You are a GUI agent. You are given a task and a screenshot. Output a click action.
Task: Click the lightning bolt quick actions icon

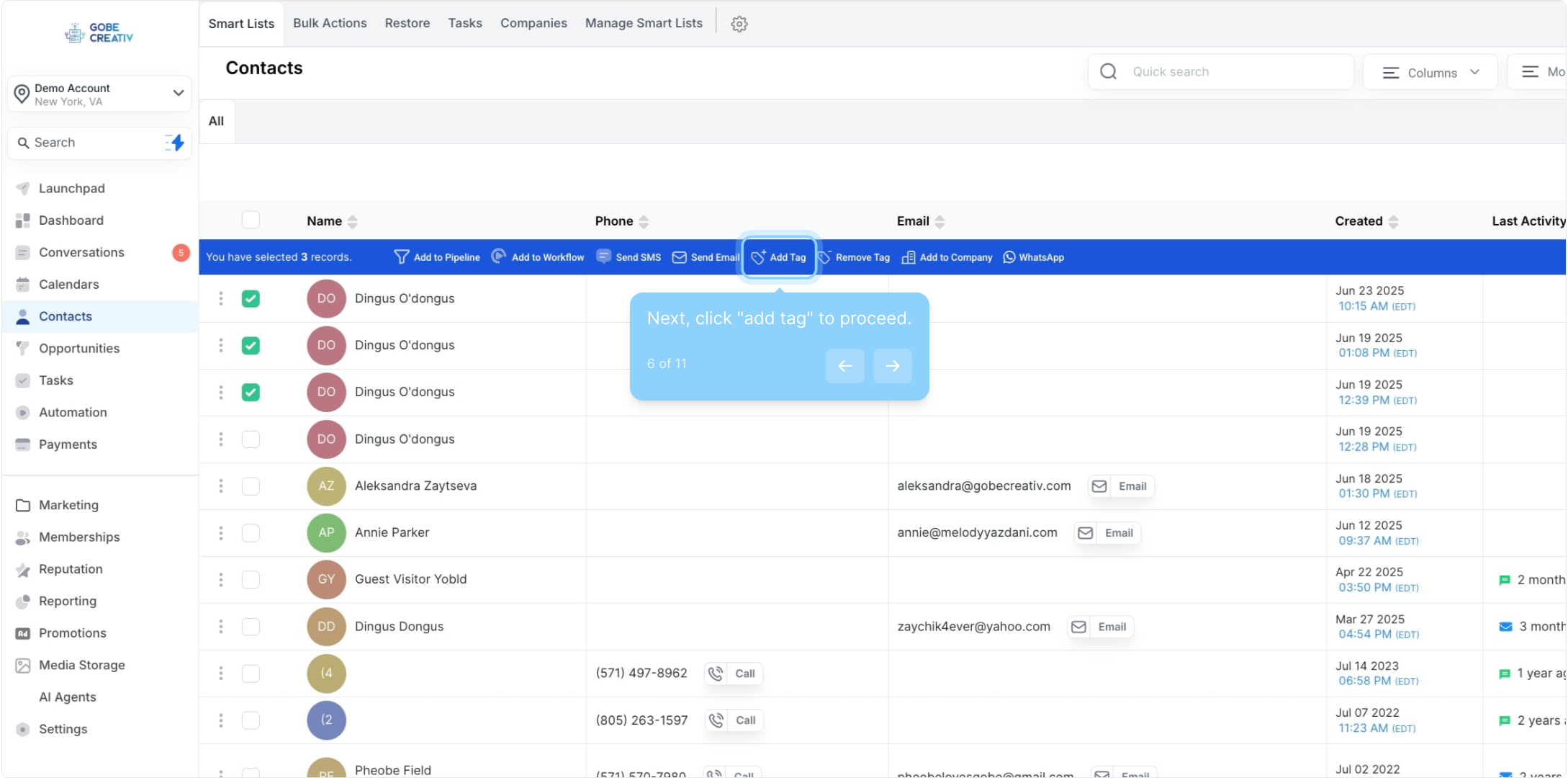tap(175, 143)
